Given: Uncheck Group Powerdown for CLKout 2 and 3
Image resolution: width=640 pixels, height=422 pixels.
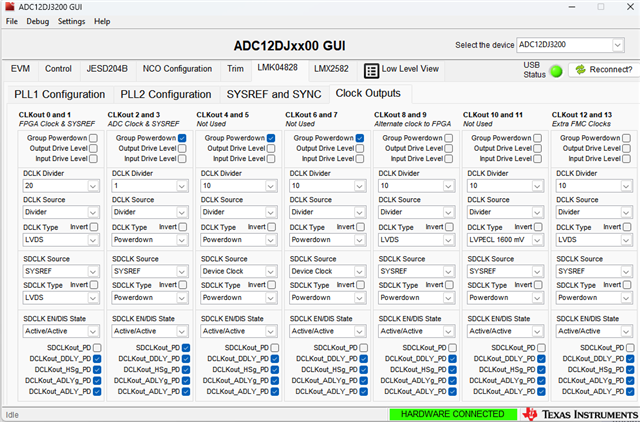Looking at the screenshot, I should (x=182, y=138).
